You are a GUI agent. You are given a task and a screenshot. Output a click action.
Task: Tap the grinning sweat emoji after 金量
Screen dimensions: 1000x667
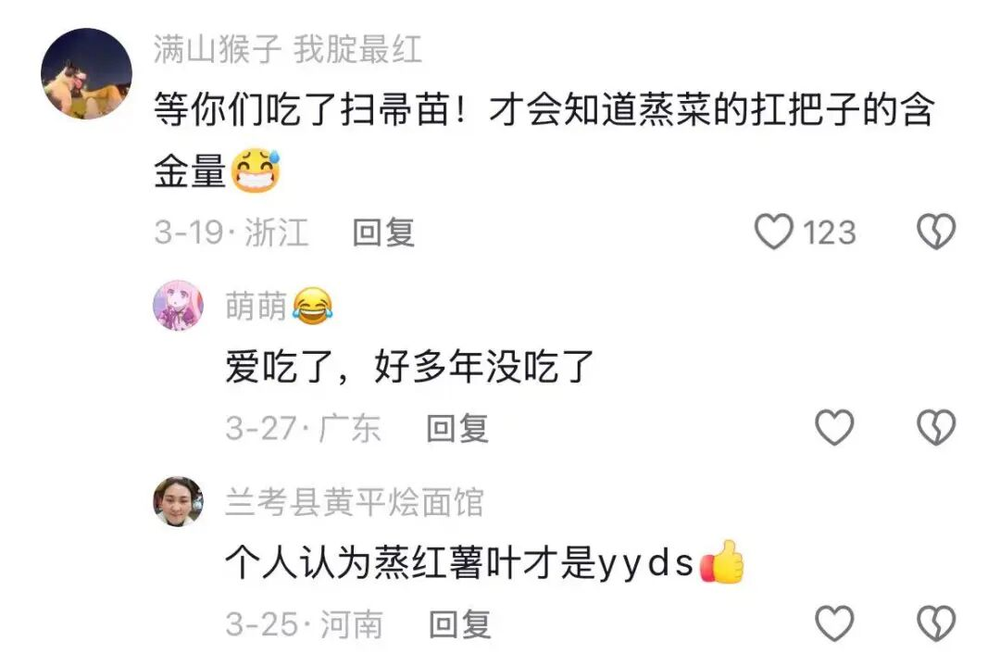tap(256, 170)
